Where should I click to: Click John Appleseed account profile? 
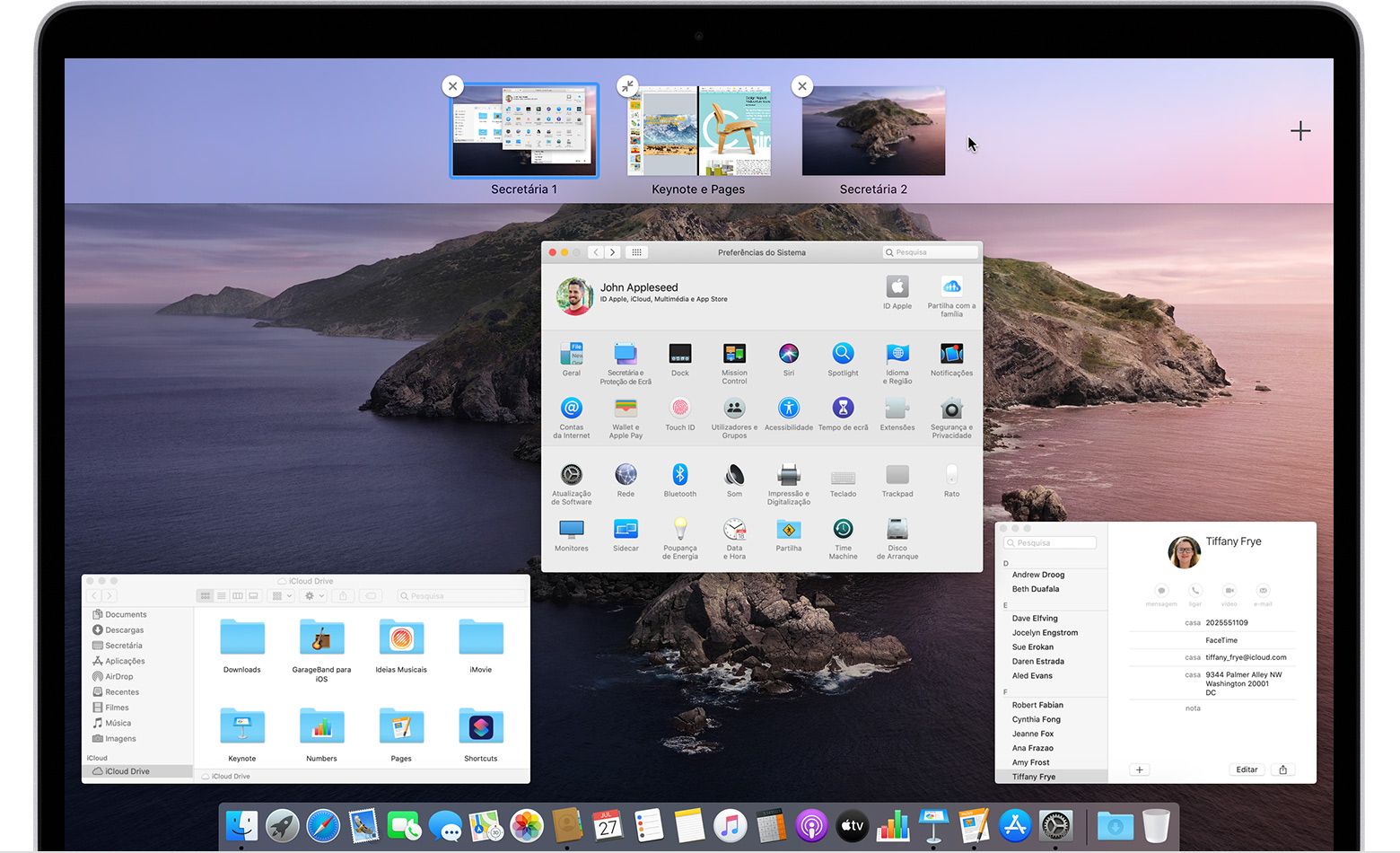pos(643,296)
